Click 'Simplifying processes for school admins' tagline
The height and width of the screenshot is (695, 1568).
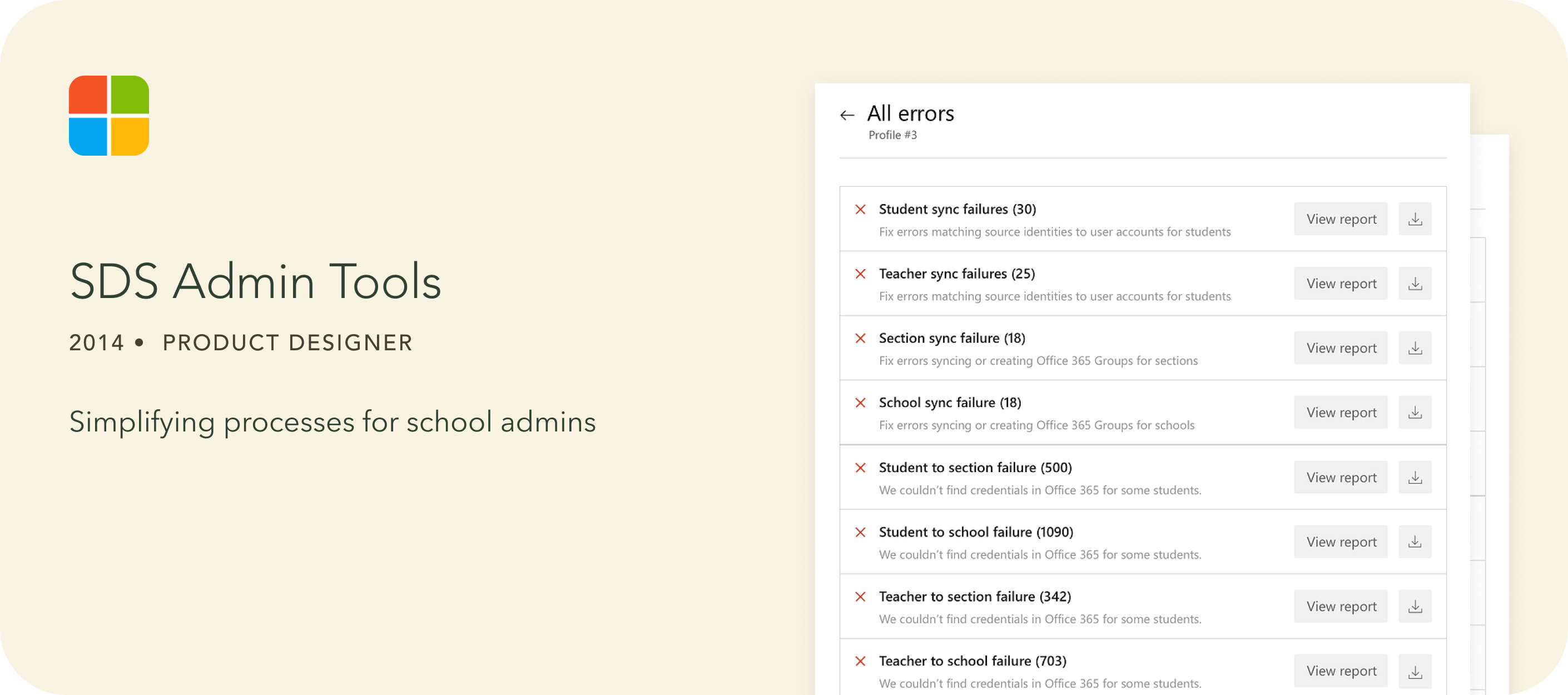coord(333,423)
